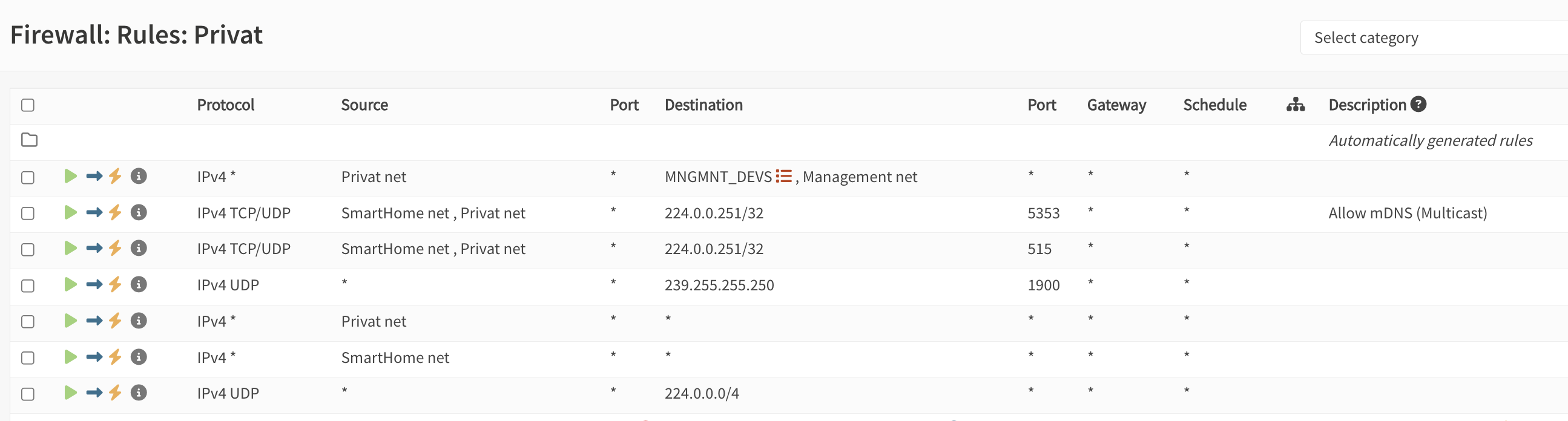Screen dimensions: 1568x421
Task: Click the direction arrow icon on the SmartHome net rule
Action: click(x=94, y=357)
